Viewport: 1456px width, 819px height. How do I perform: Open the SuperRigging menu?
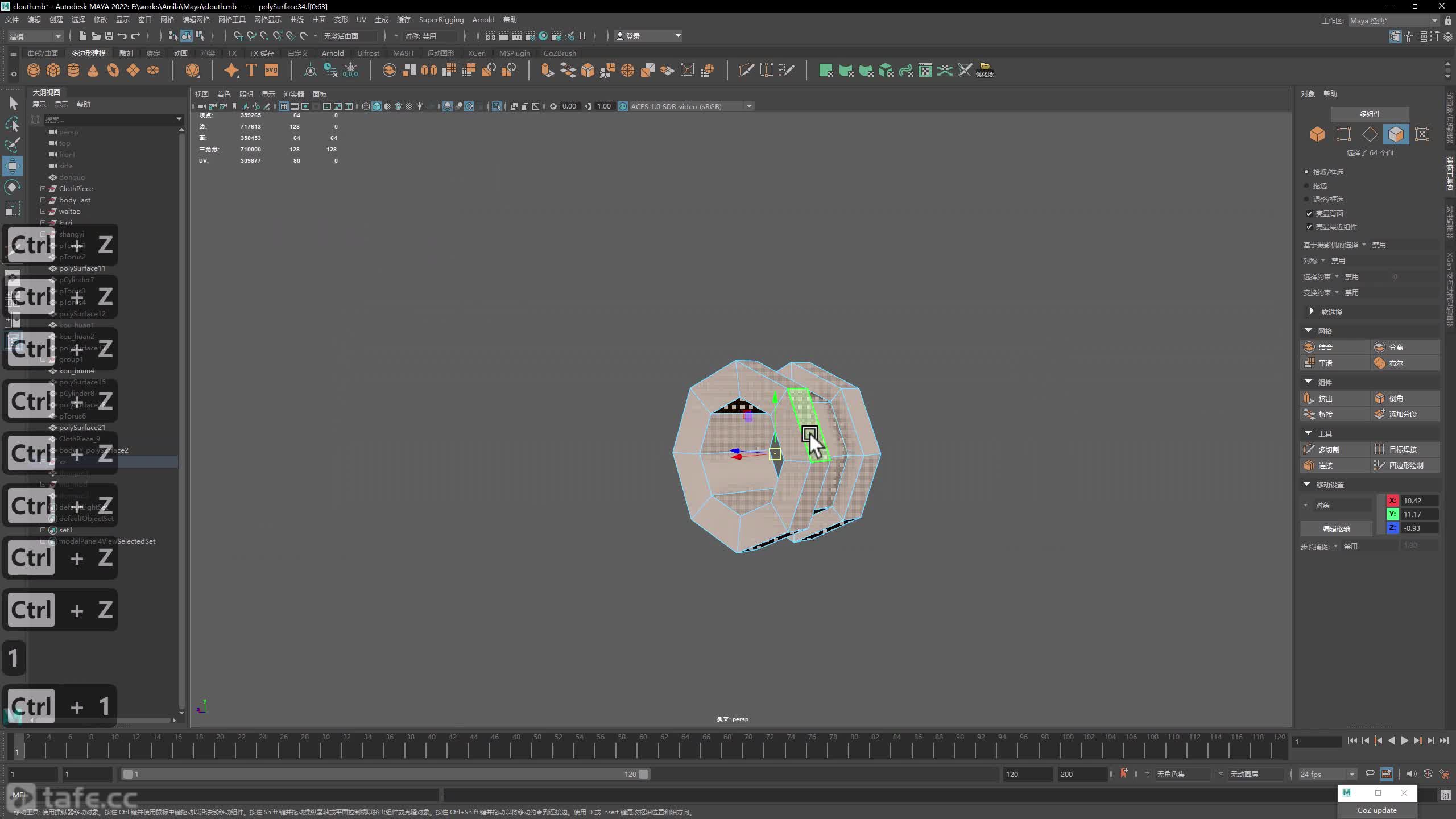[441, 20]
